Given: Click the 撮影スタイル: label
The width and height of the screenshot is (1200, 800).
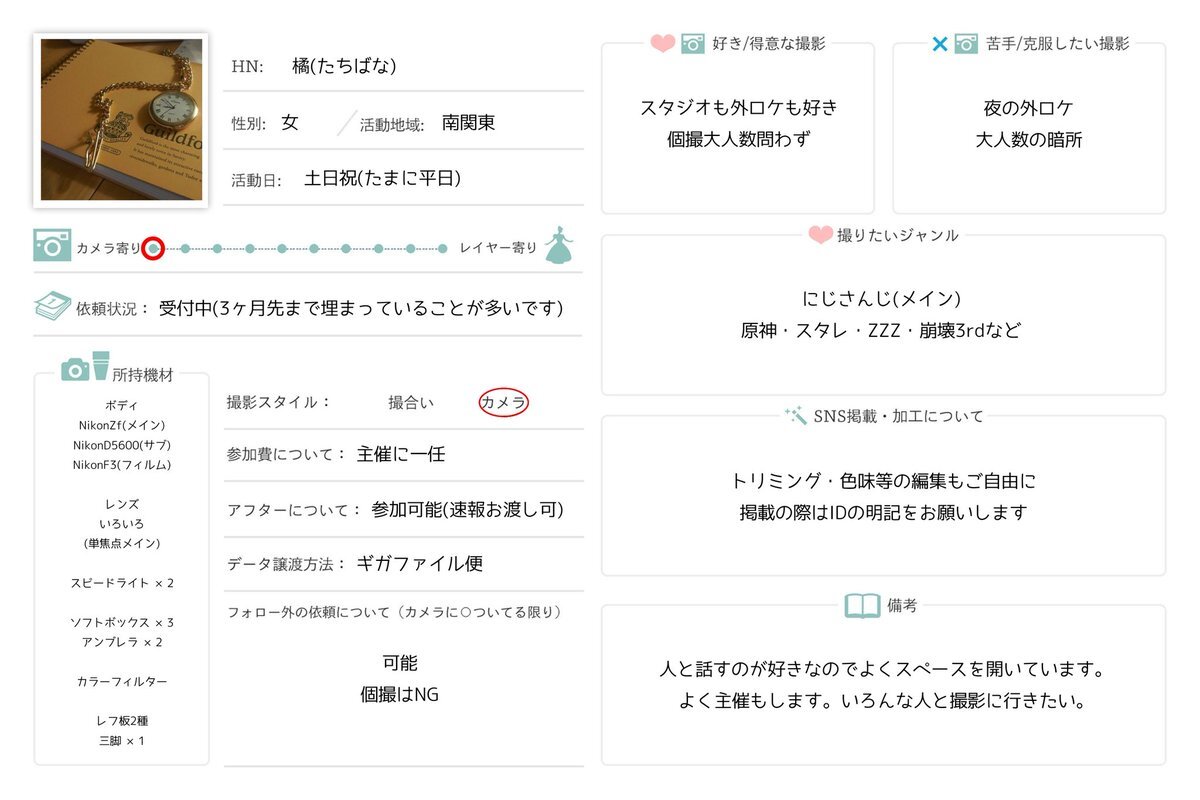Looking at the screenshot, I should pyautogui.click(x=279, y=402).
